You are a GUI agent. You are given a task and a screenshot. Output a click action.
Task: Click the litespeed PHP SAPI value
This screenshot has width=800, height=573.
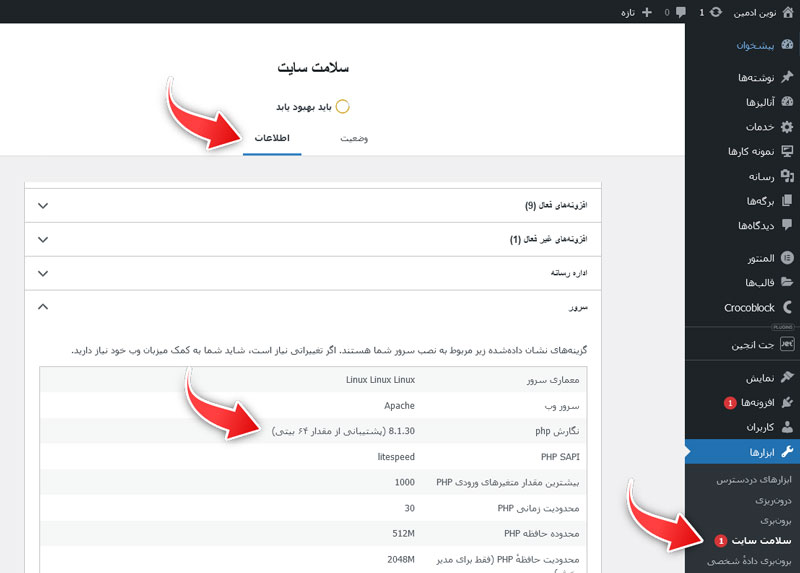pos(396,457)
